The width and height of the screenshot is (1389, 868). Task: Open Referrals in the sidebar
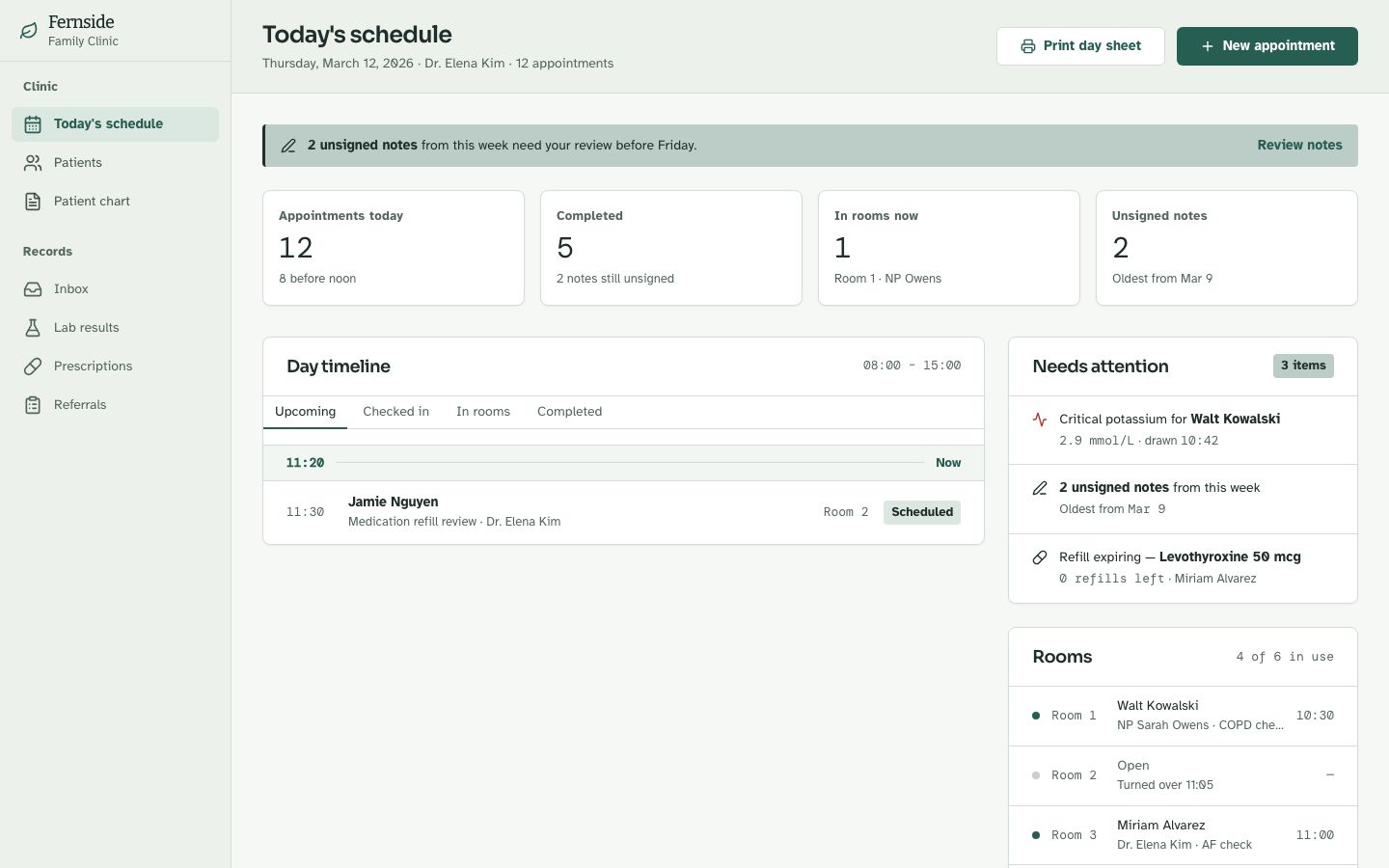point(116,405)
